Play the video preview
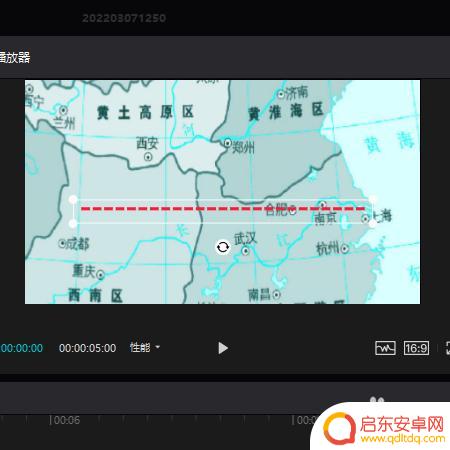450x450 pixels. 223,348
